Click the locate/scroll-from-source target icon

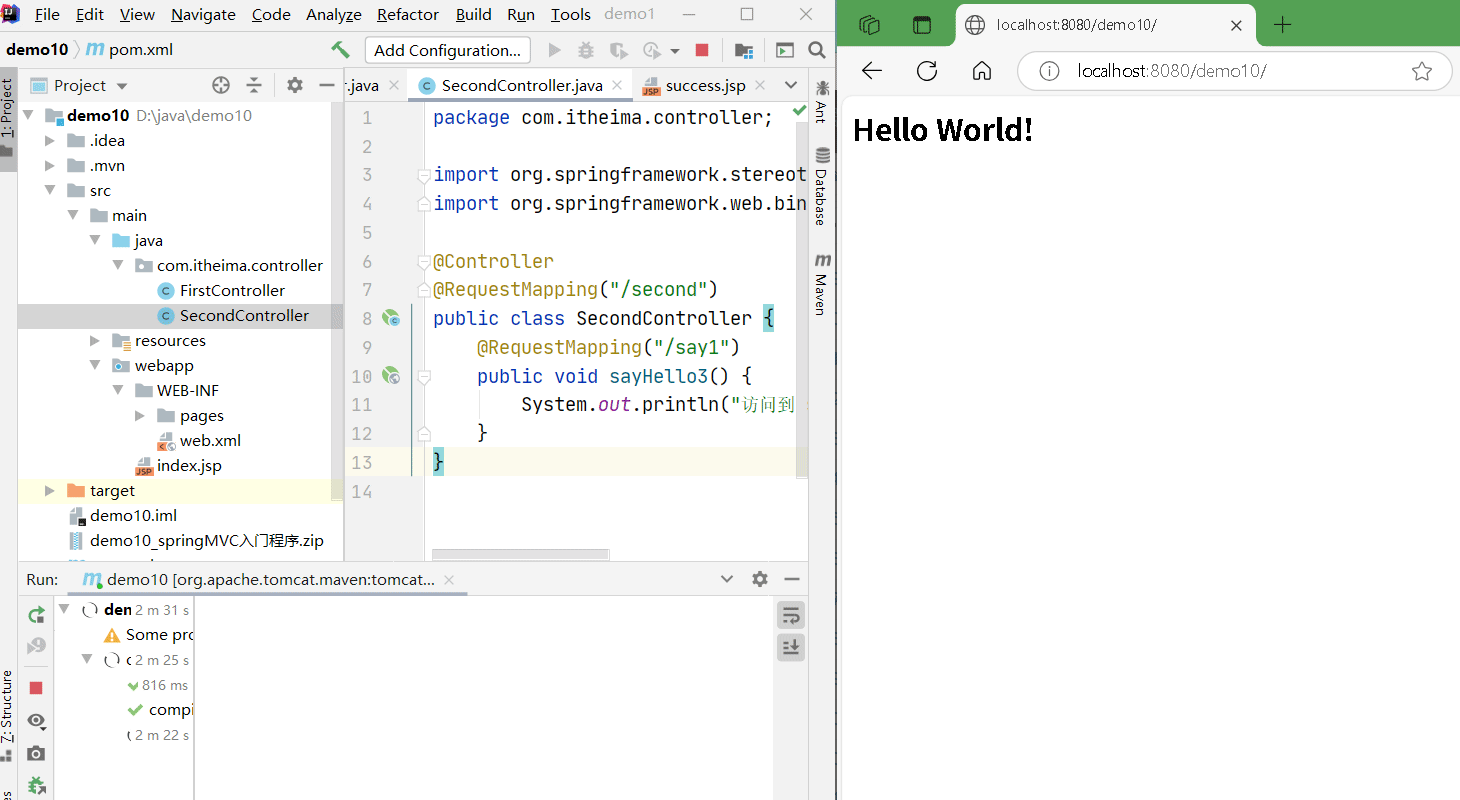click(221, 85)
